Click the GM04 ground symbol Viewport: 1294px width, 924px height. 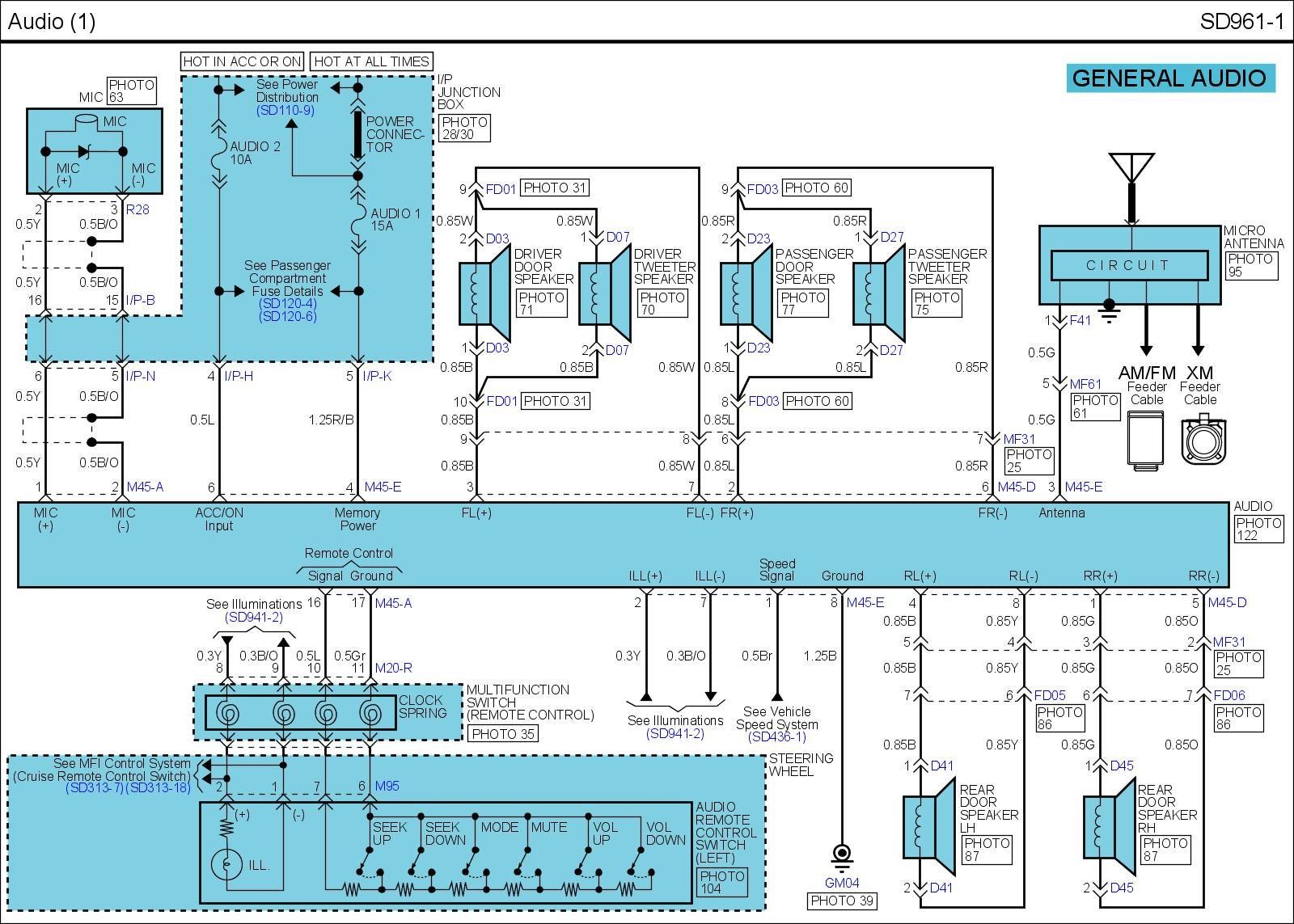point(842,854)
